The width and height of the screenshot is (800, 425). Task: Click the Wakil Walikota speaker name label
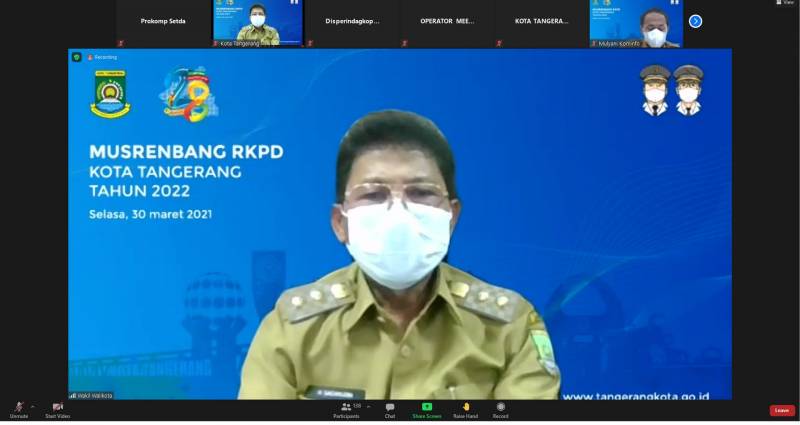point(92,395)
